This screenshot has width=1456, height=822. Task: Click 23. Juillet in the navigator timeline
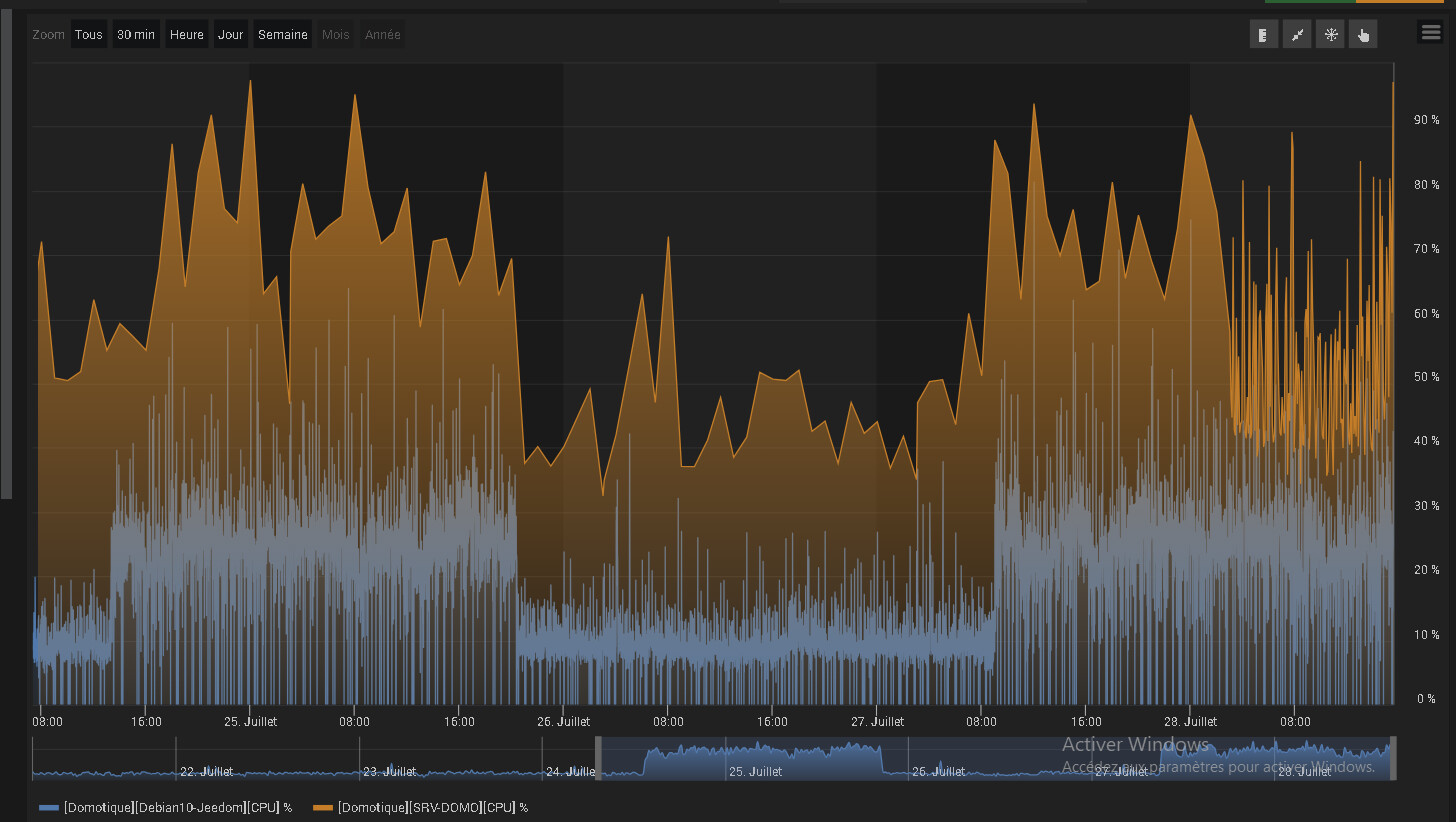pos(390,771)
